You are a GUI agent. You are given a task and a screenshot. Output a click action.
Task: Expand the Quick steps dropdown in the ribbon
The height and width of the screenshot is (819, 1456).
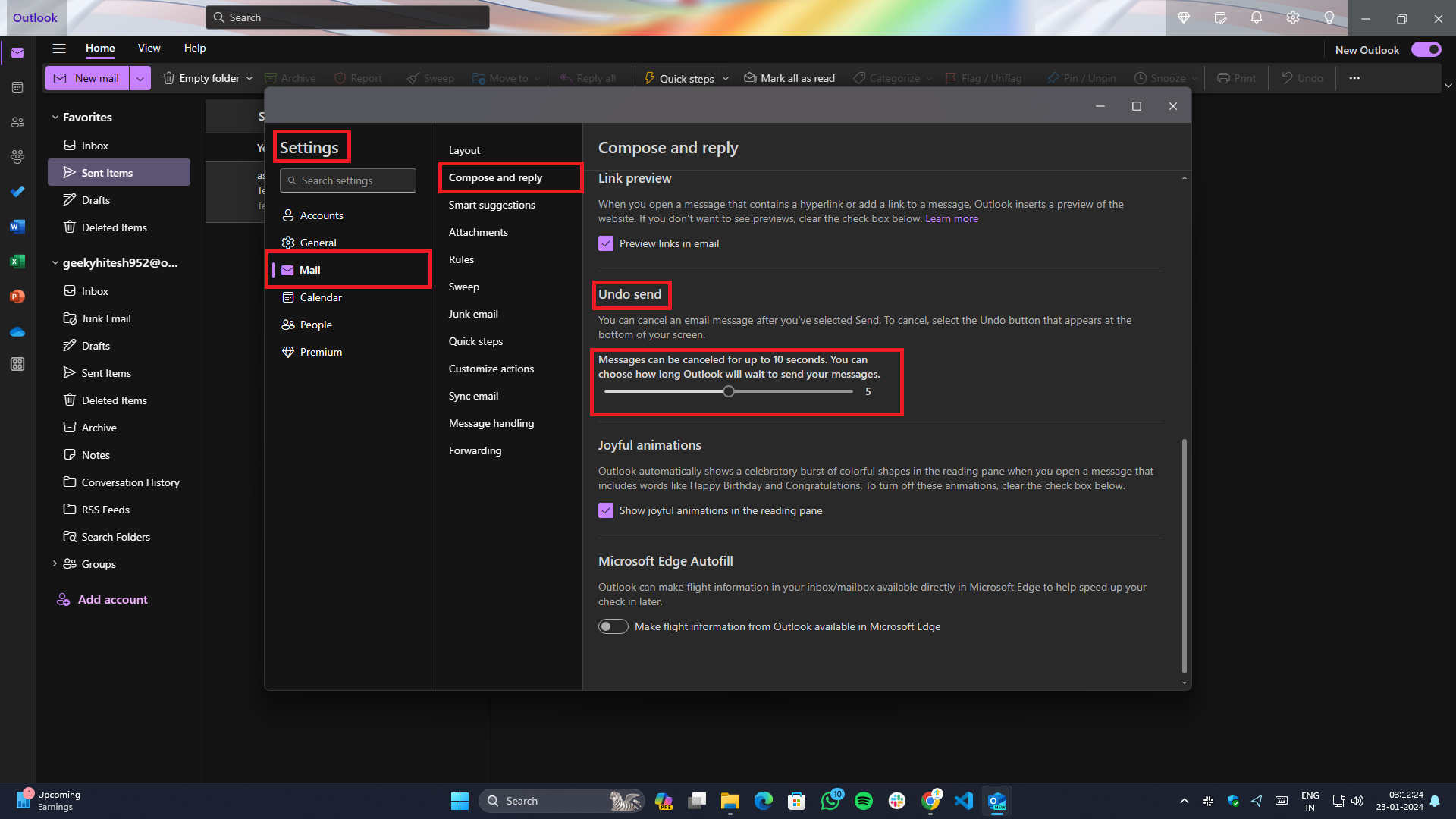(726, 78)
